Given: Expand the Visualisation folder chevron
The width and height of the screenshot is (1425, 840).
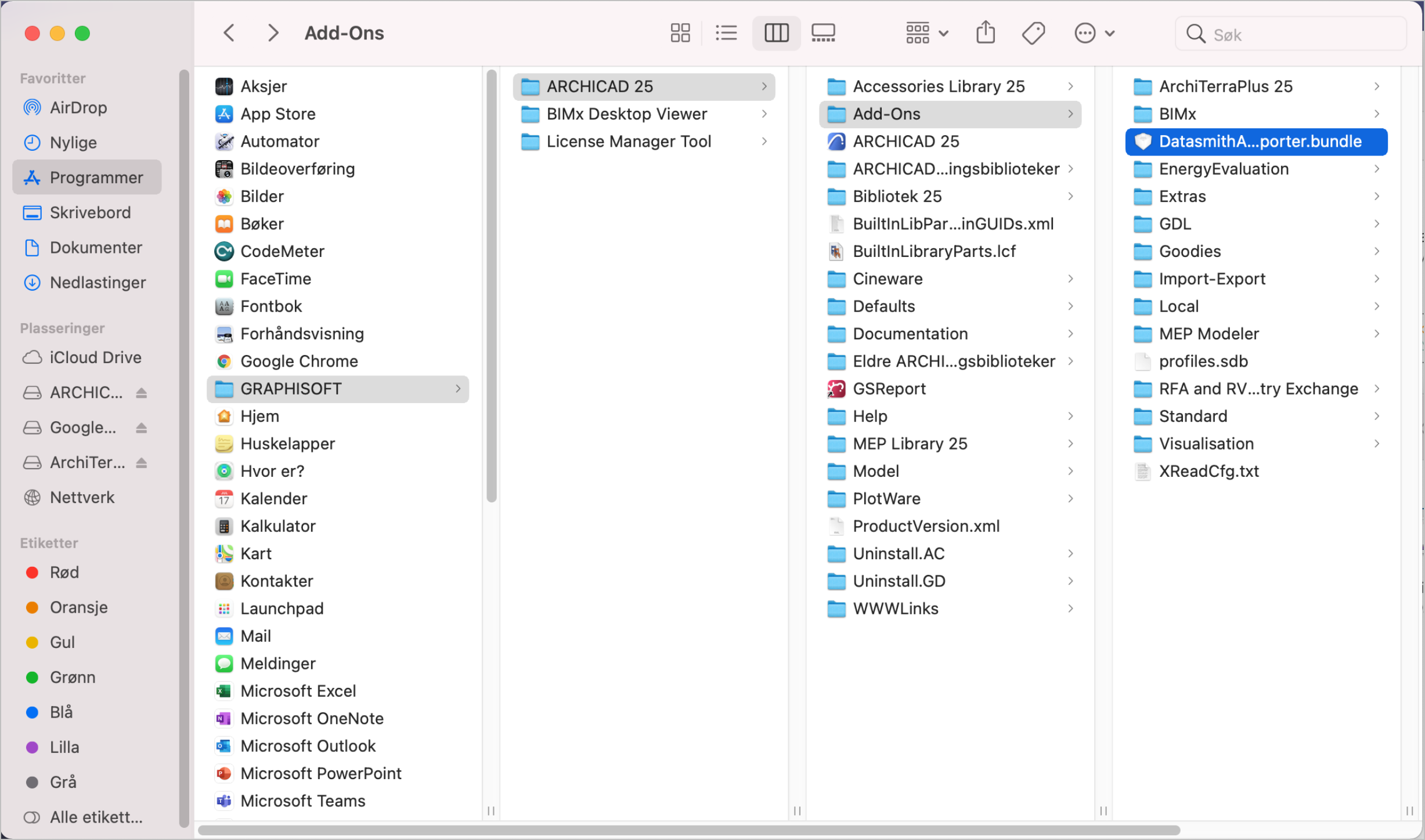Looking at the screenshot, I should click(1377, 444).
